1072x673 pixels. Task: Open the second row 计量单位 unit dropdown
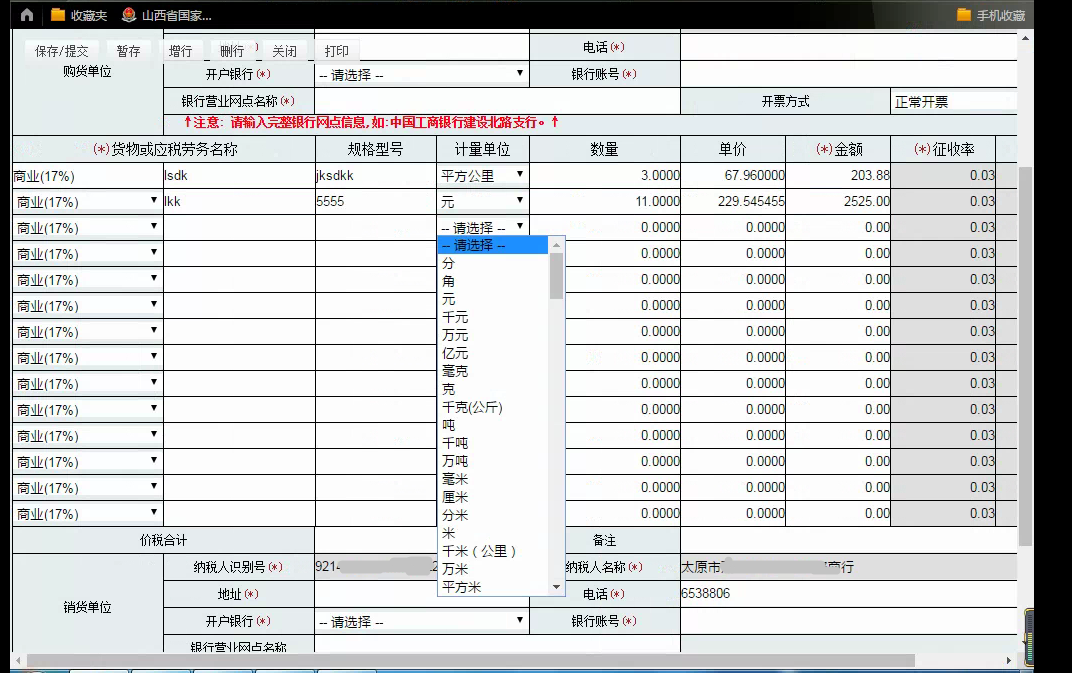521,201
